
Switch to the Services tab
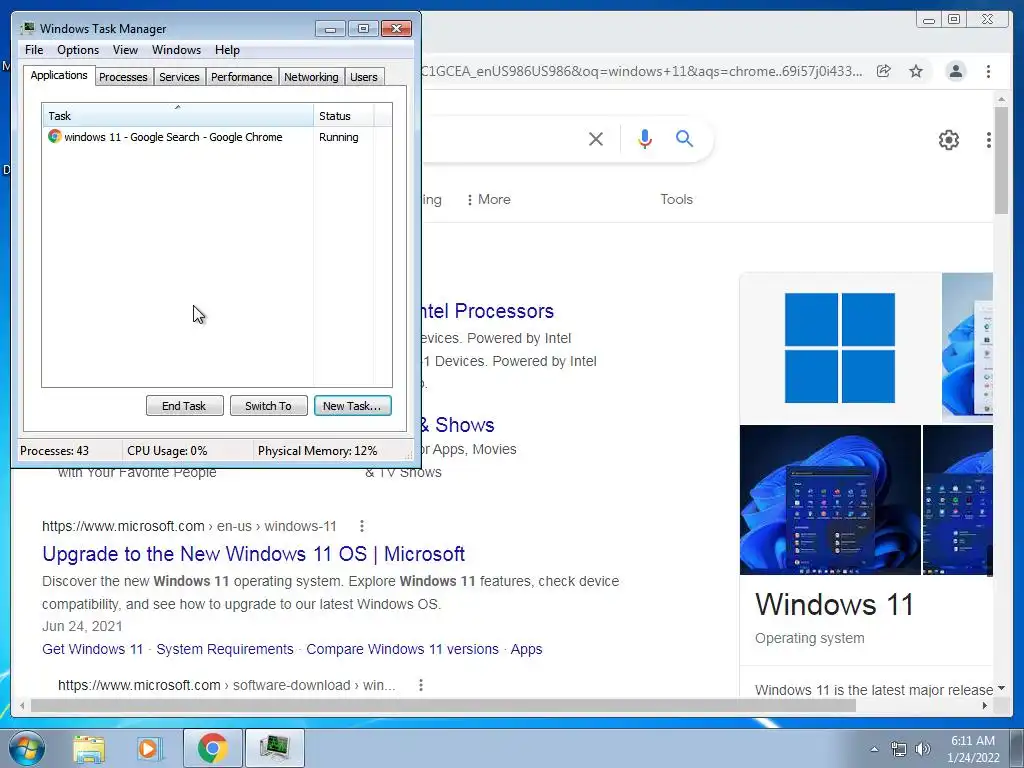tap(179, 77)
